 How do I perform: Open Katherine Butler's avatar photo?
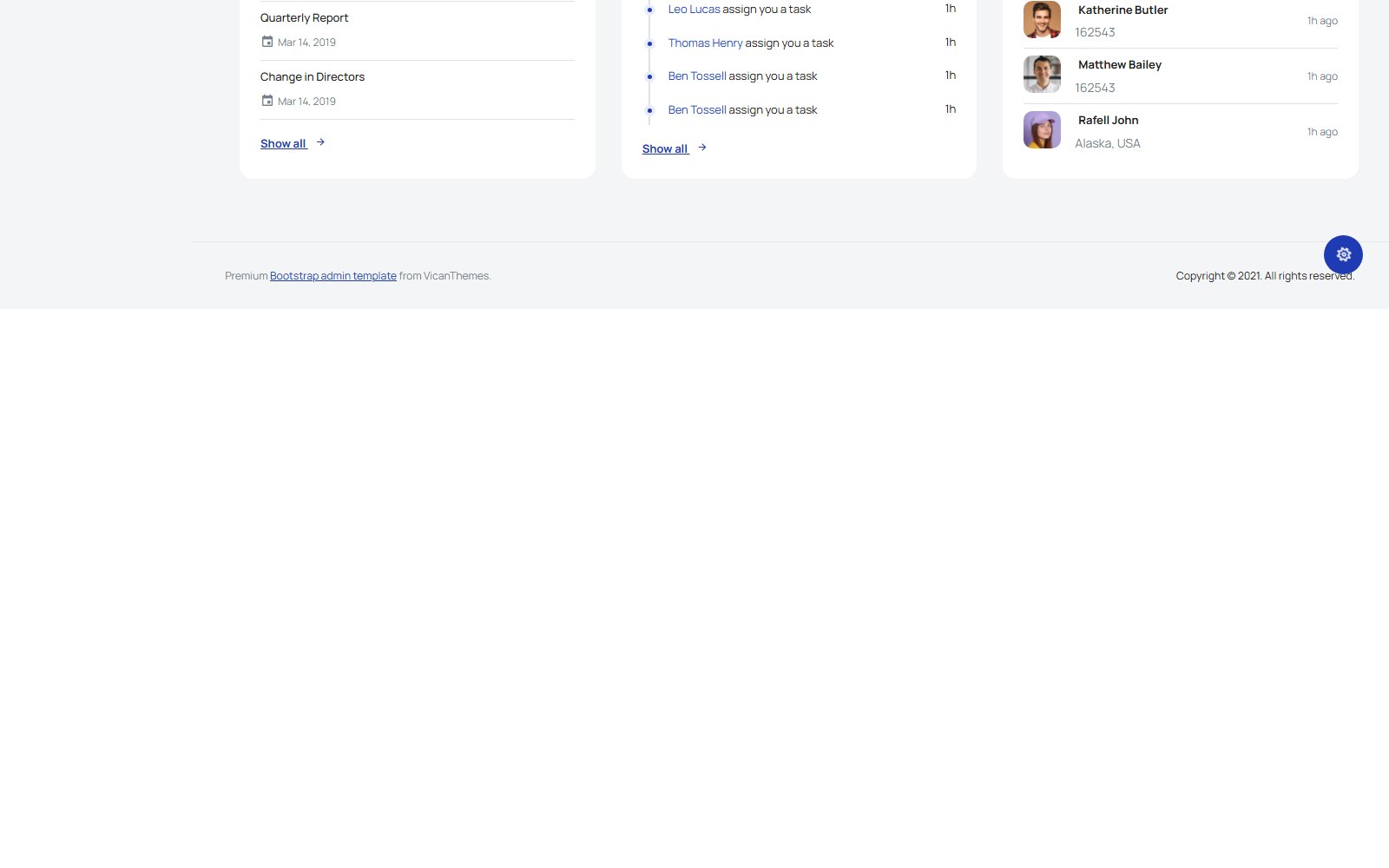point(1042,19)
